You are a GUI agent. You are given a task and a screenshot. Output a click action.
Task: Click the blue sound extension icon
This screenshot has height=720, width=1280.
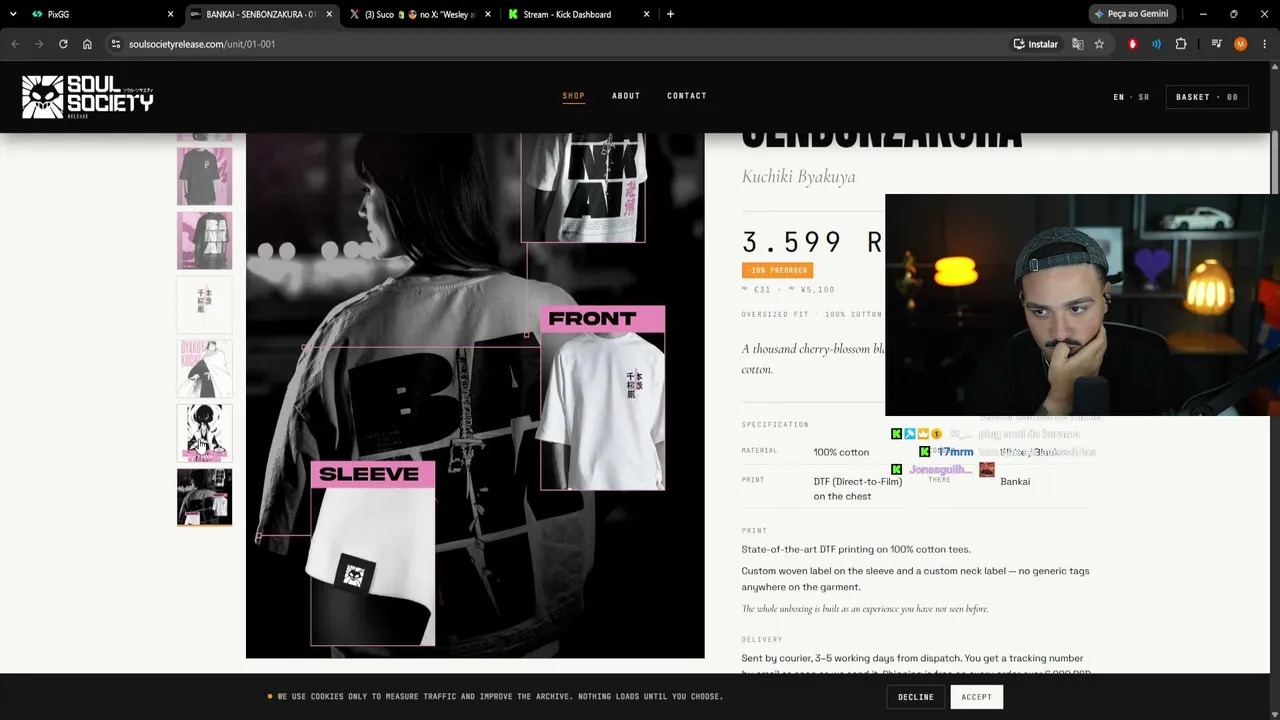pos(1157,44)
